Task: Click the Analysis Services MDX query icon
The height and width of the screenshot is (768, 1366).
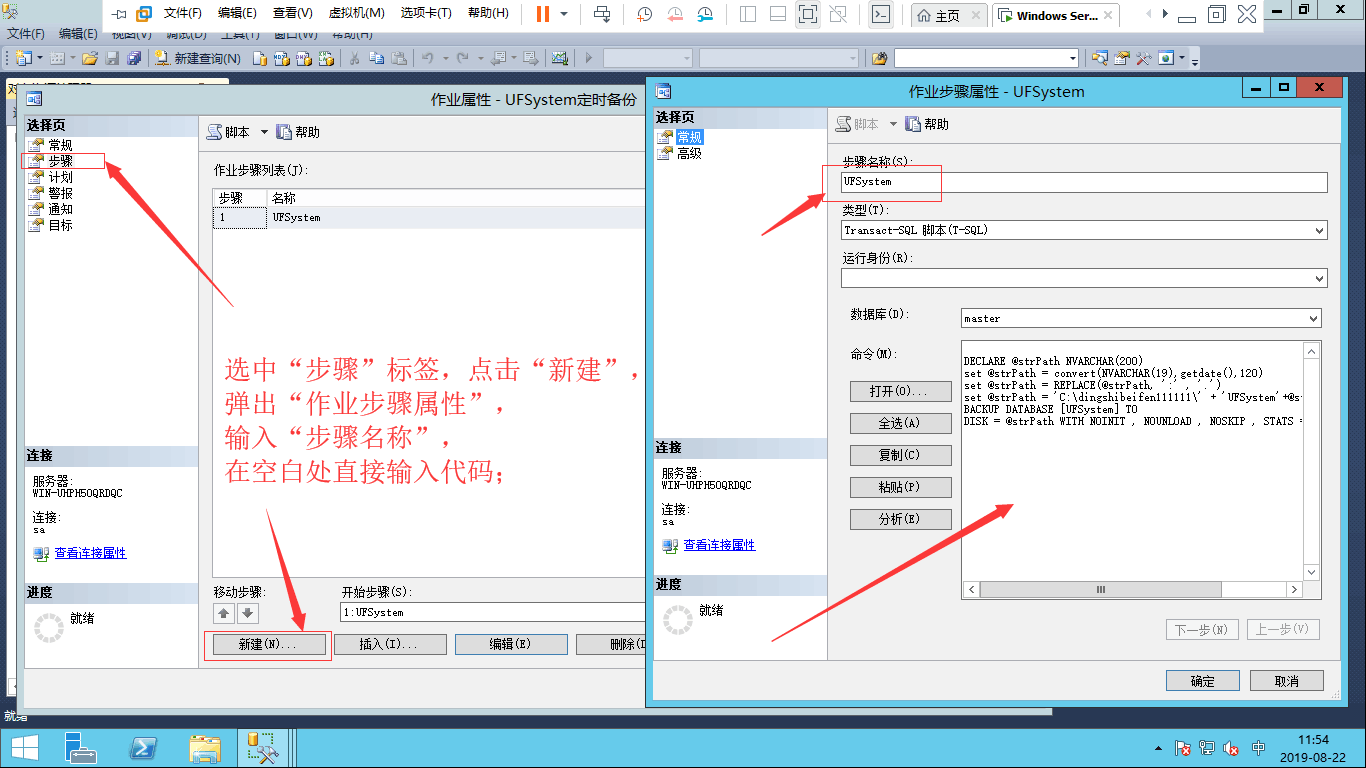Action: click(281, 58)
